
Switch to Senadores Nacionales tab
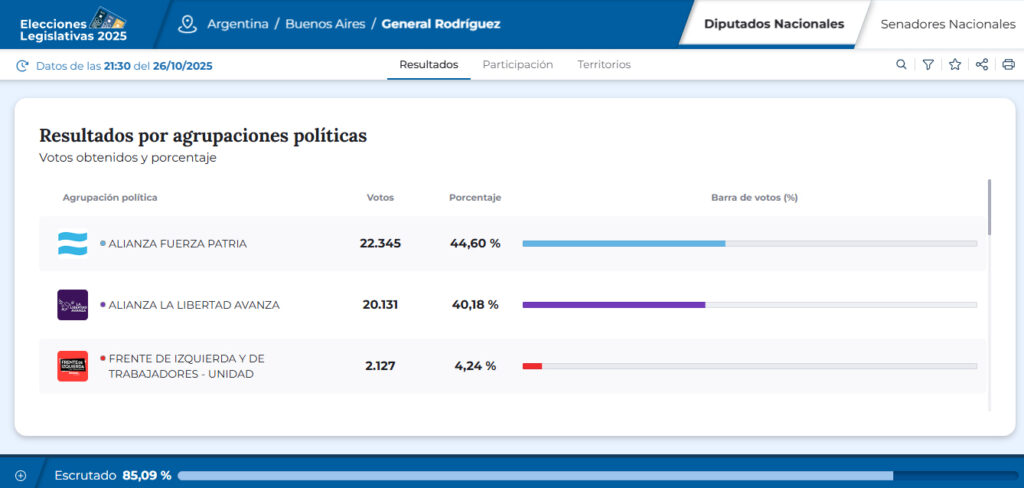coord(946,24)
